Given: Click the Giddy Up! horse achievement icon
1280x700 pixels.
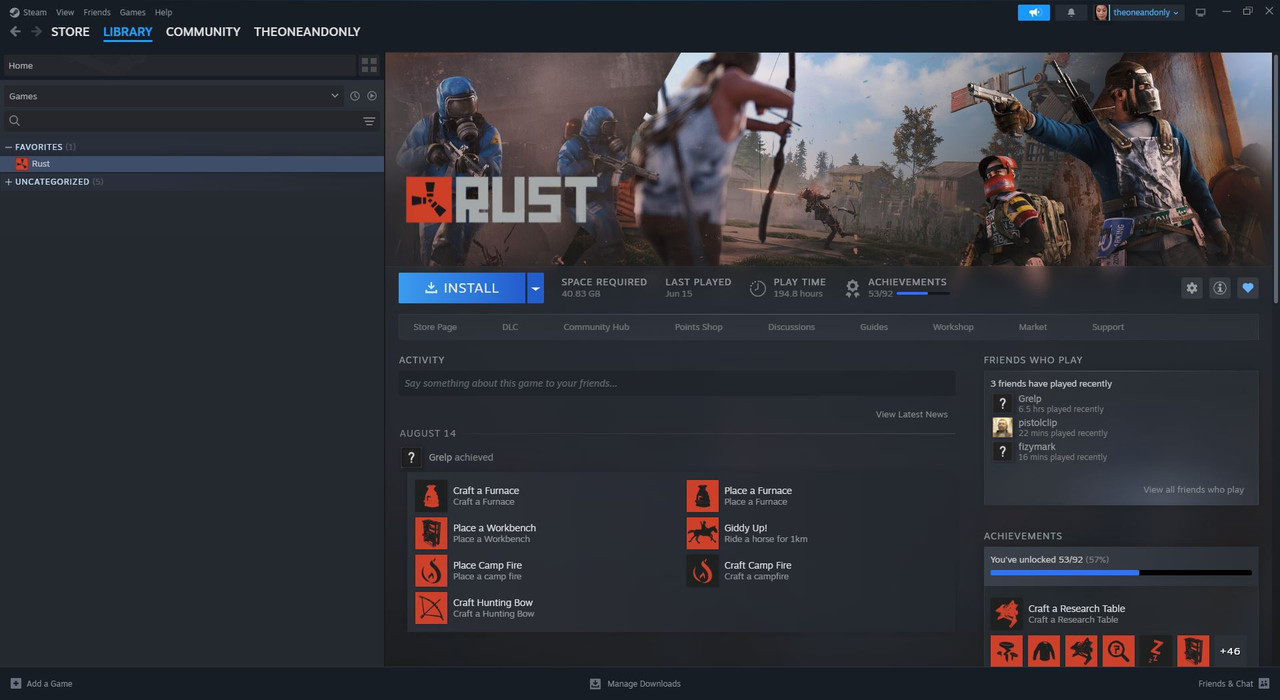Looking at the screenshot, I should click(x=702, y=533).
